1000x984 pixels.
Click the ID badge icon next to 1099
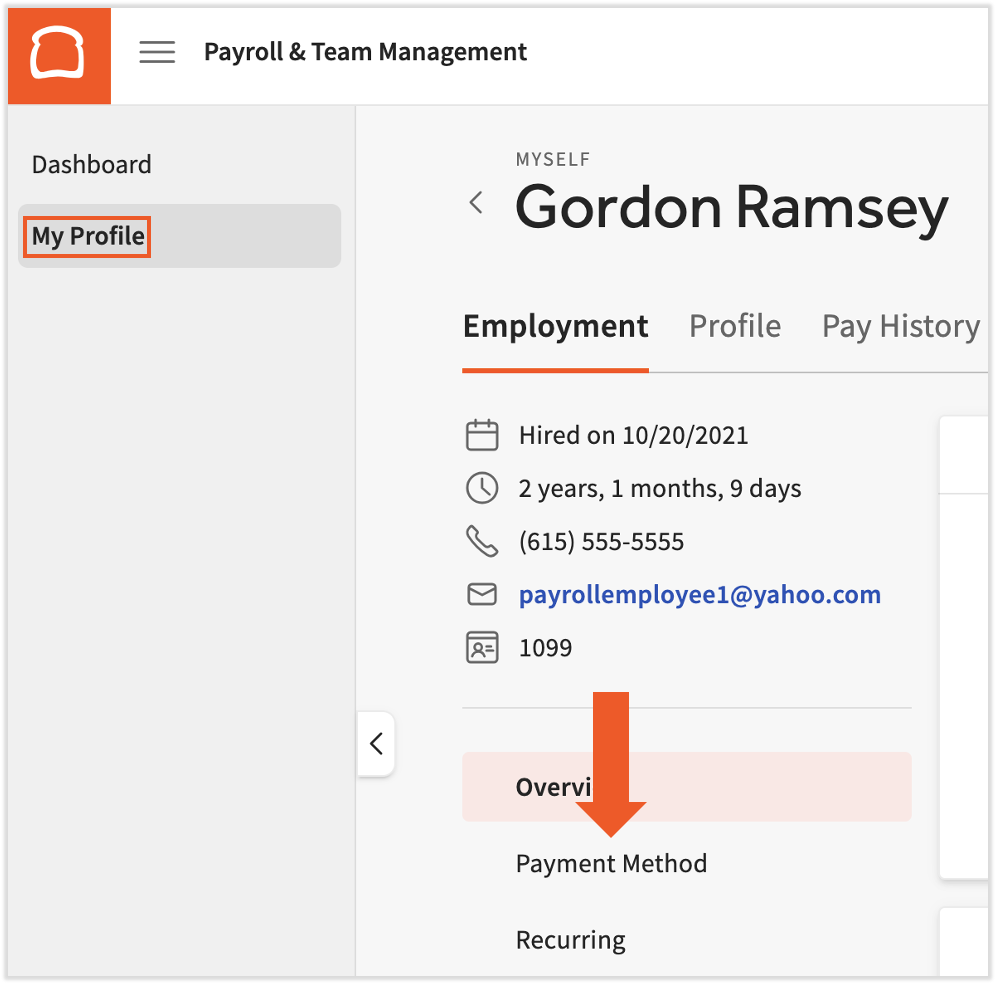point(482,647)
